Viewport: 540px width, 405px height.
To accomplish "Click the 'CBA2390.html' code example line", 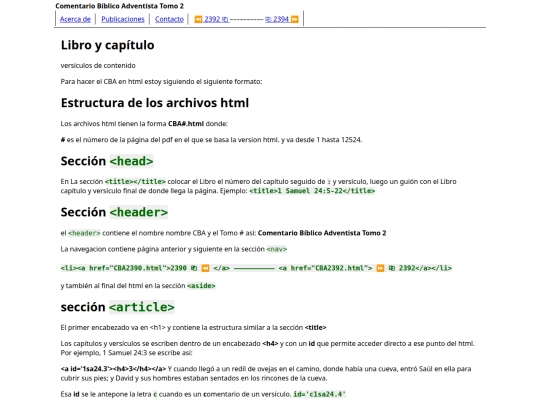I will click(x=256, y=268).
